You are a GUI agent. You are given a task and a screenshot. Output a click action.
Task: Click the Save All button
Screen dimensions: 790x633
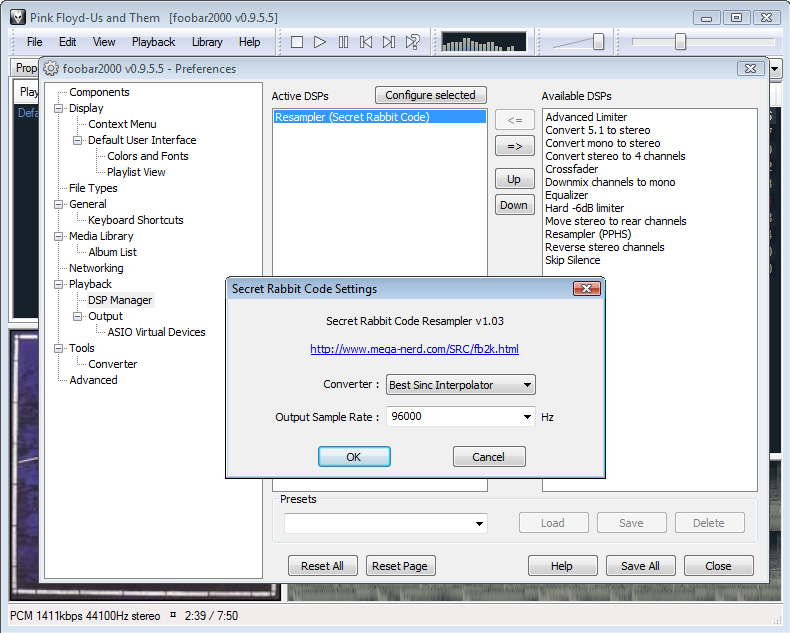tap(640, 566)
